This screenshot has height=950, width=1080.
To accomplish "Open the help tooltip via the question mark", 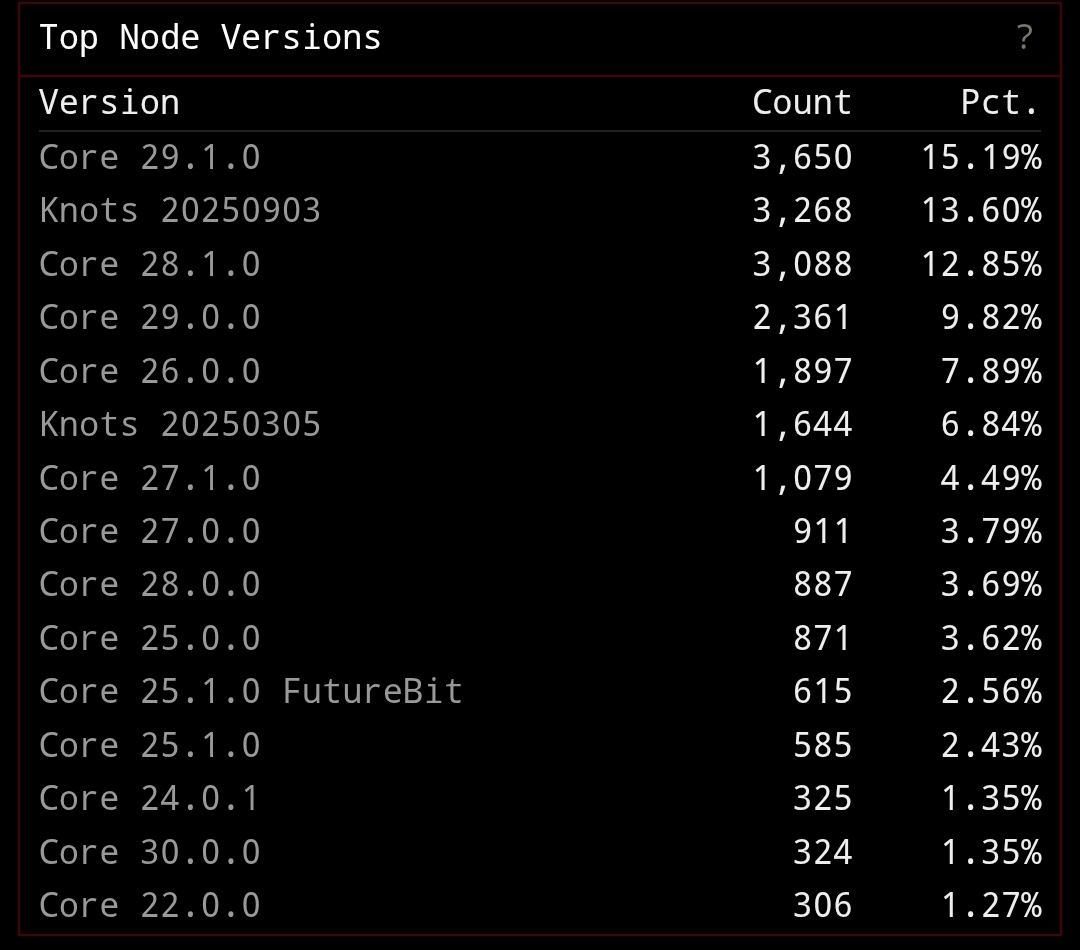I will pos(1022,38).
